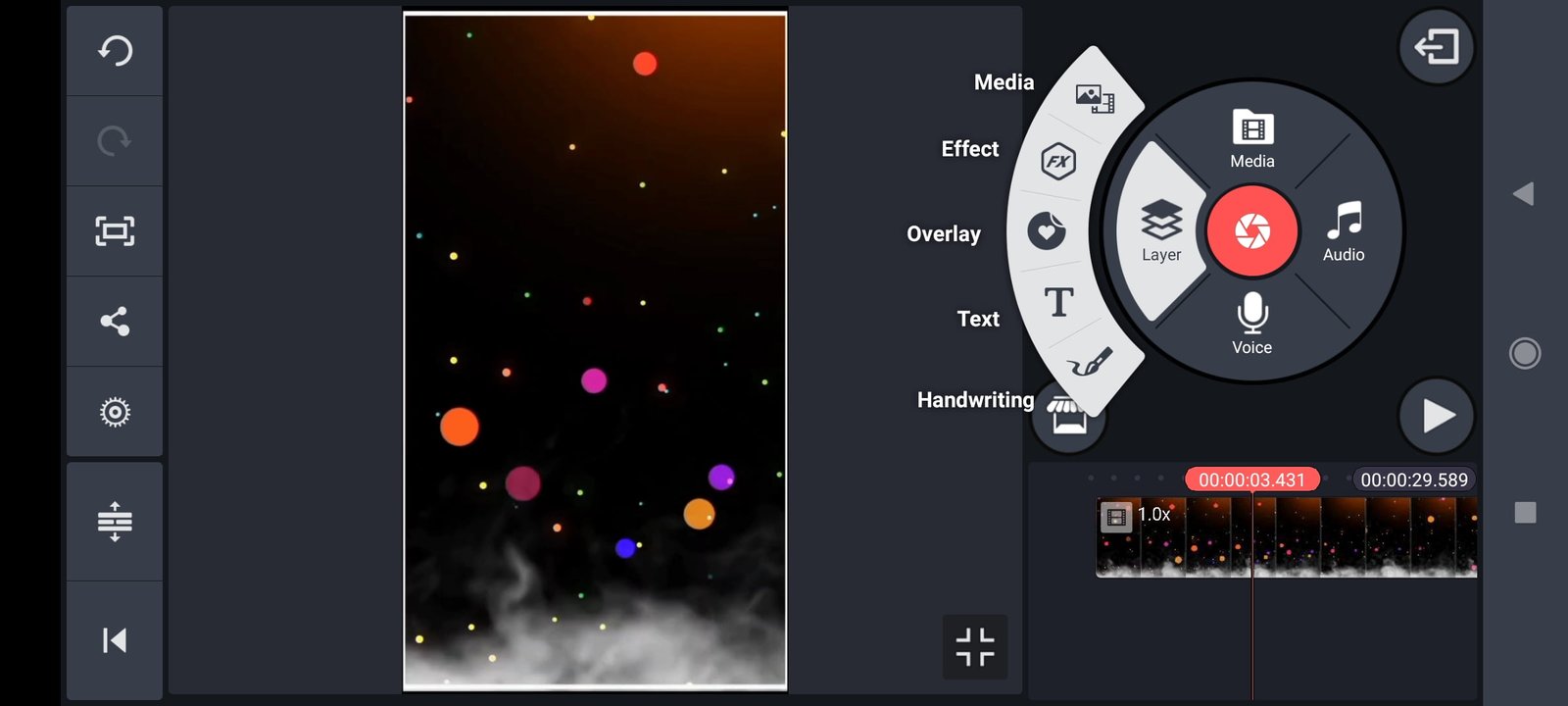Select the Media layer icon
The width and height of the screenshot is (1568, 706).
coord(1095,98)
